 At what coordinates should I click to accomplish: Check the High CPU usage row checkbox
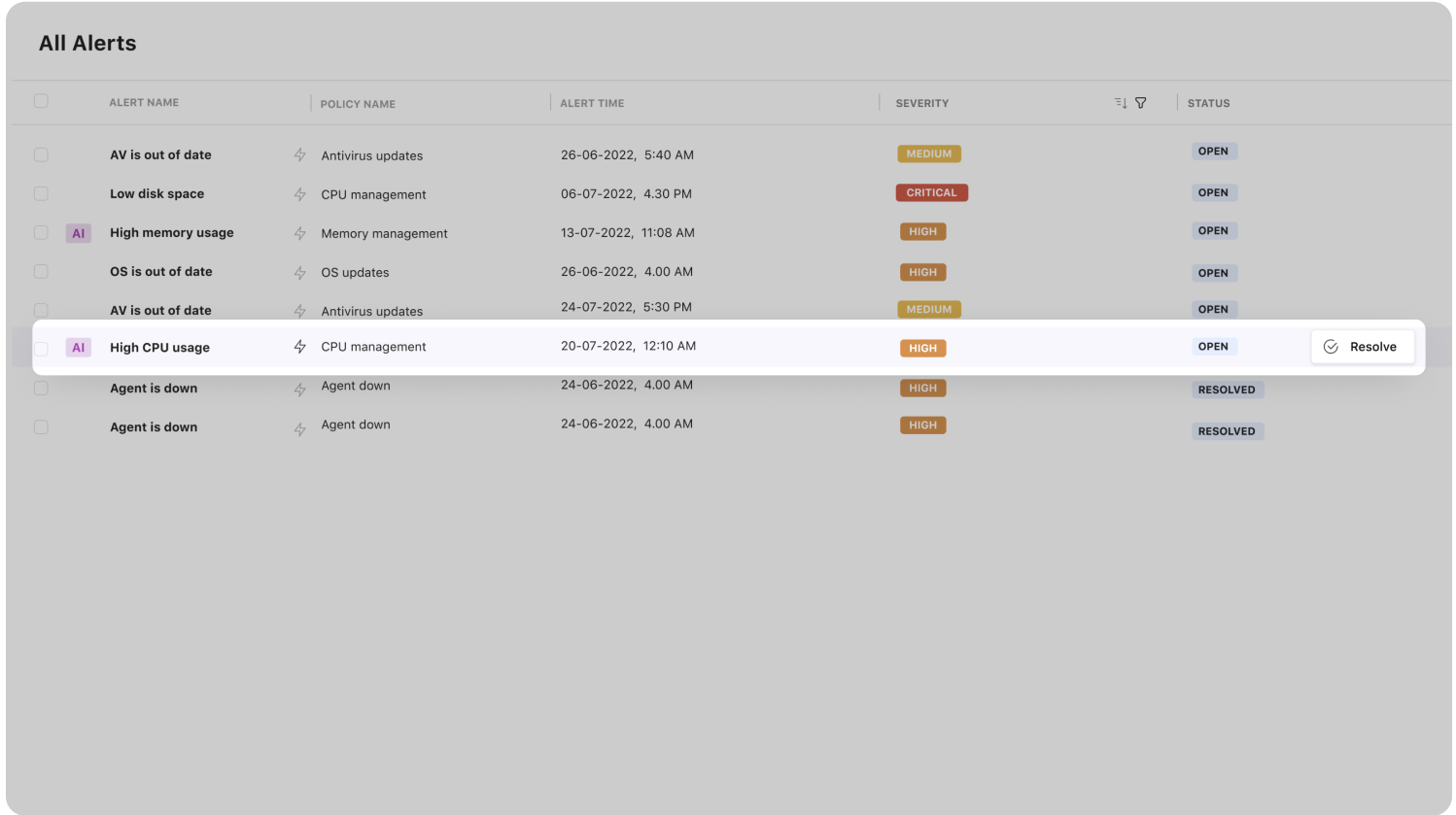point(41,347)
